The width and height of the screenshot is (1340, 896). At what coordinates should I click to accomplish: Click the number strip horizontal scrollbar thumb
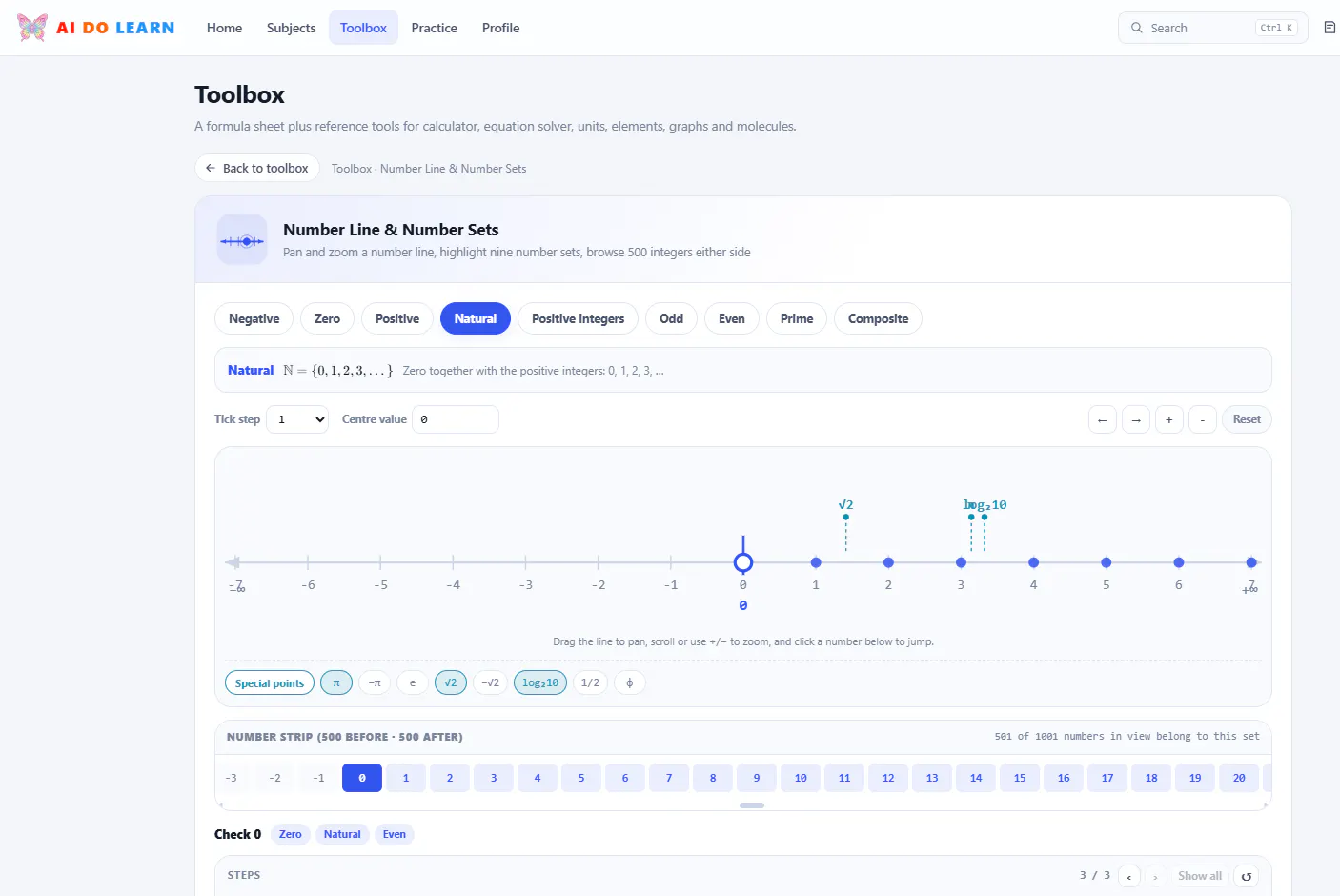(752, 805)
